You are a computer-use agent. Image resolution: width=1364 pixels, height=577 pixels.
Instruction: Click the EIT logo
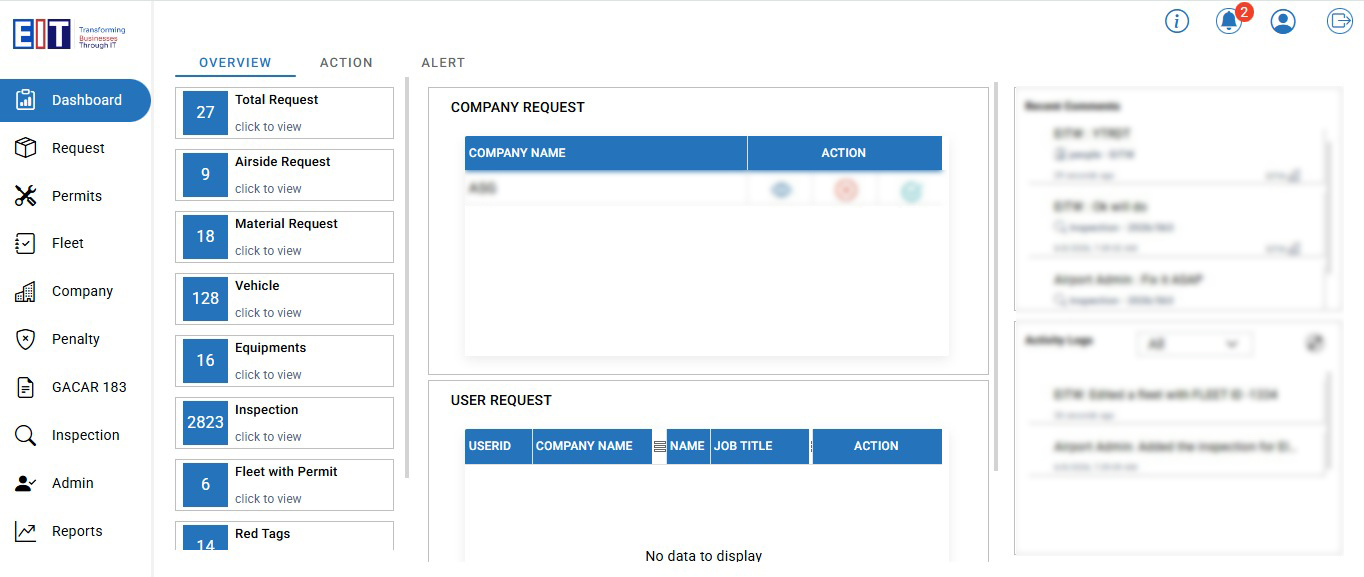point(69,35)
